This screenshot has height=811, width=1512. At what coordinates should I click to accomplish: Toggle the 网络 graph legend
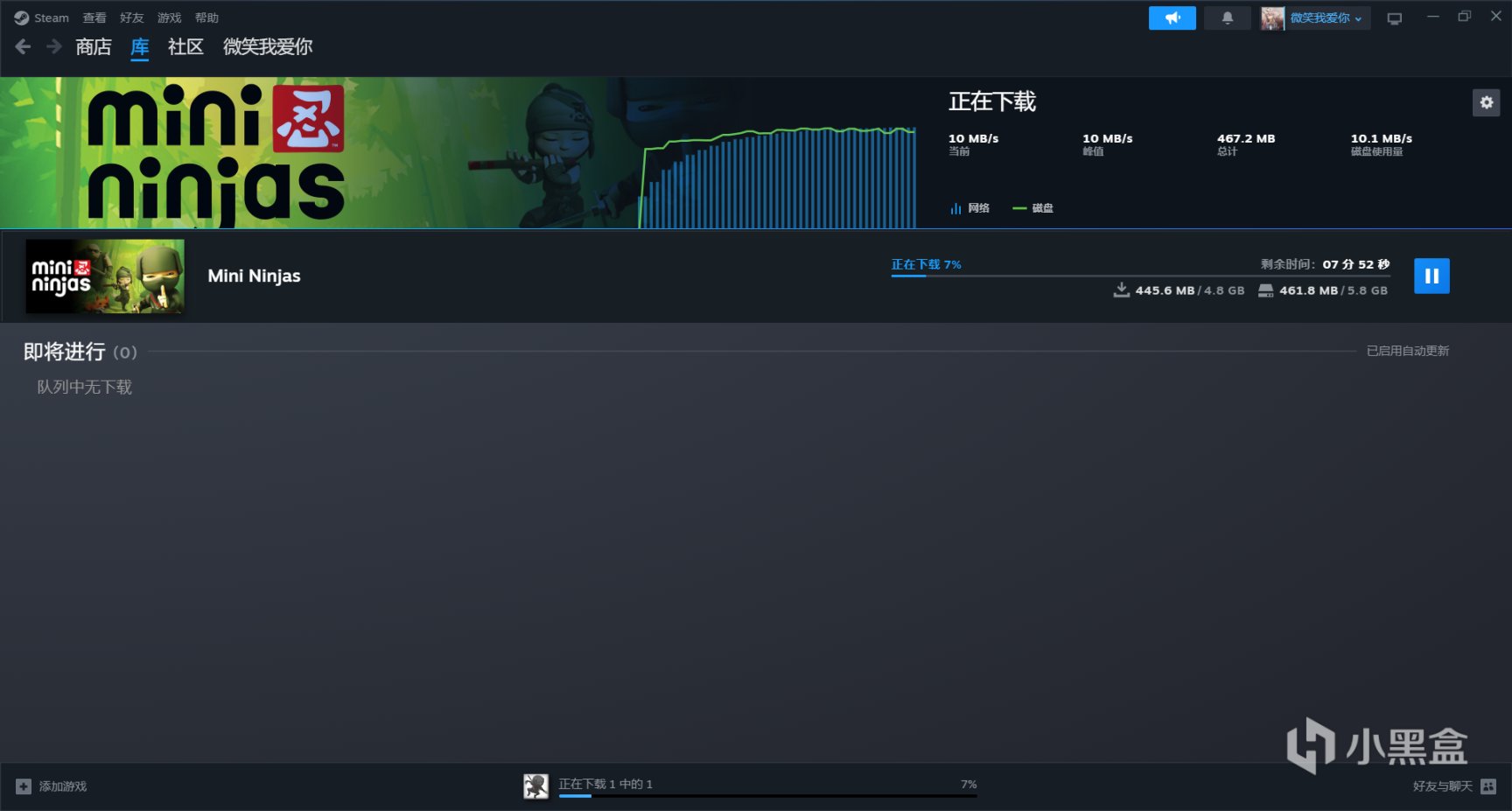(970, 208)
